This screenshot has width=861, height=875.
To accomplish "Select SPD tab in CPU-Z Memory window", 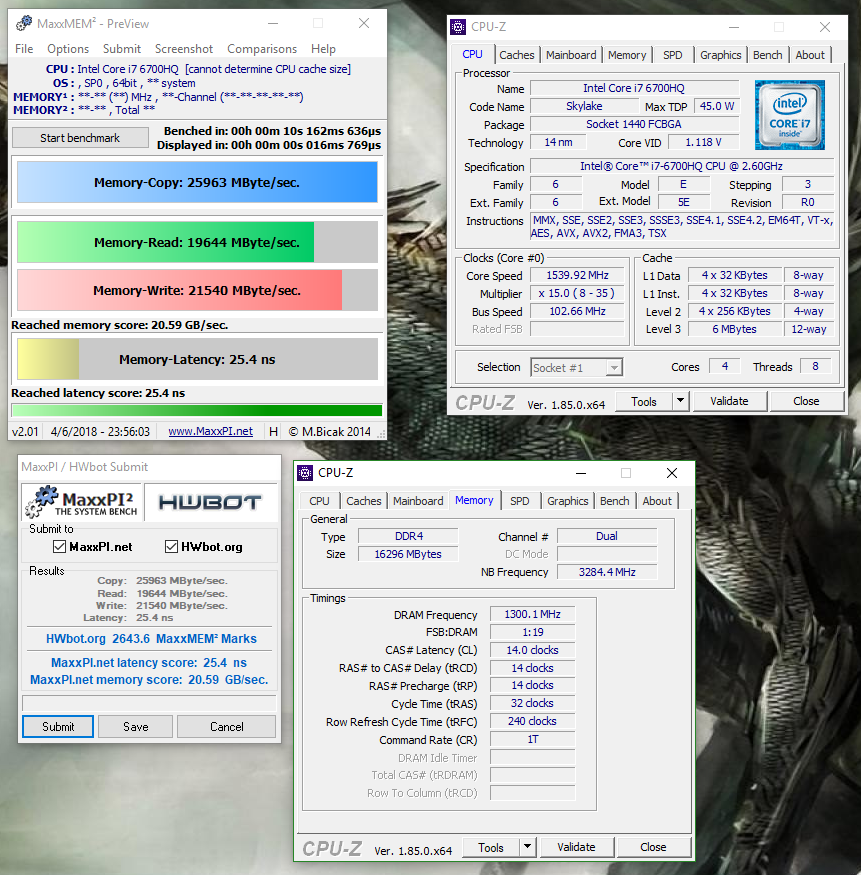I will [x=520, y=501].
